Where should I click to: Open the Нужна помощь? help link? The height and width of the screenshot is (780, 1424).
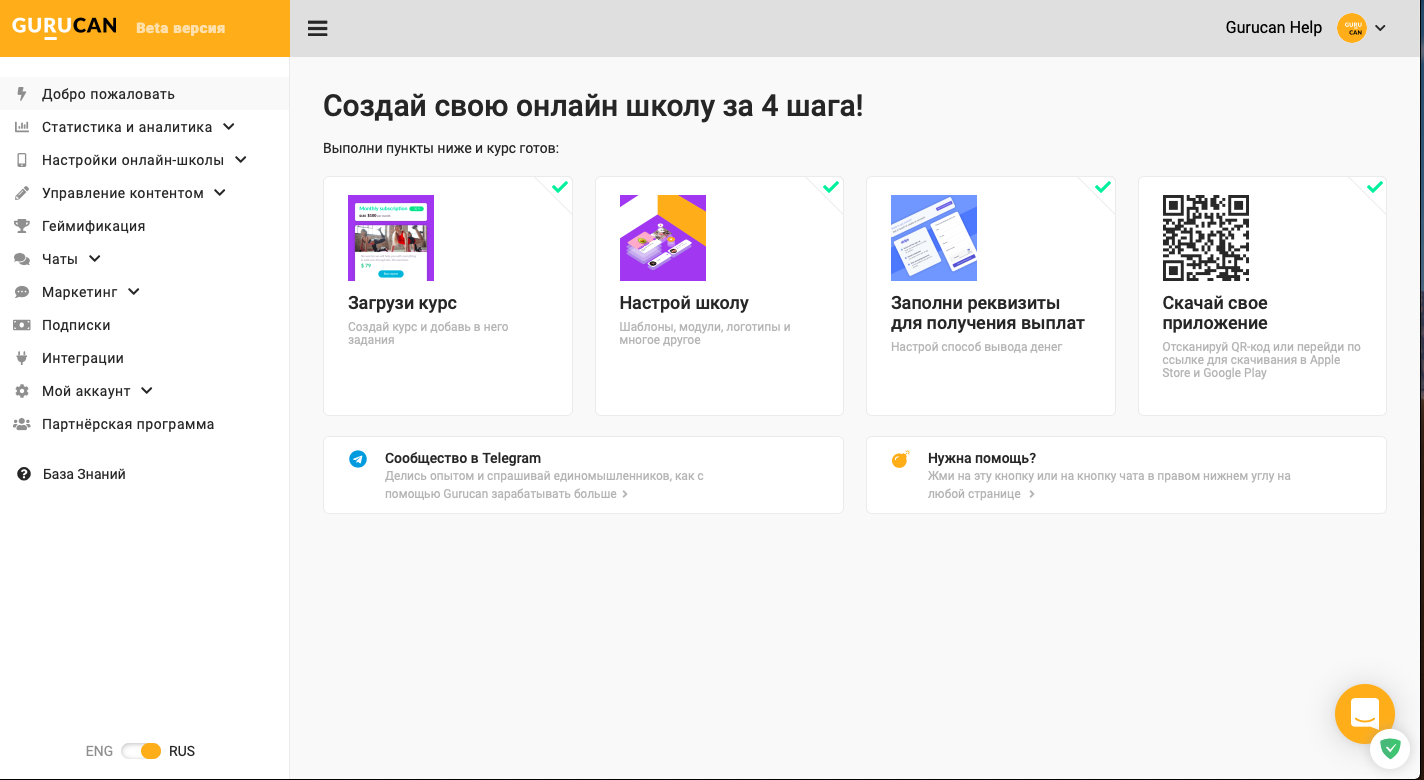(x=982, y=459)
